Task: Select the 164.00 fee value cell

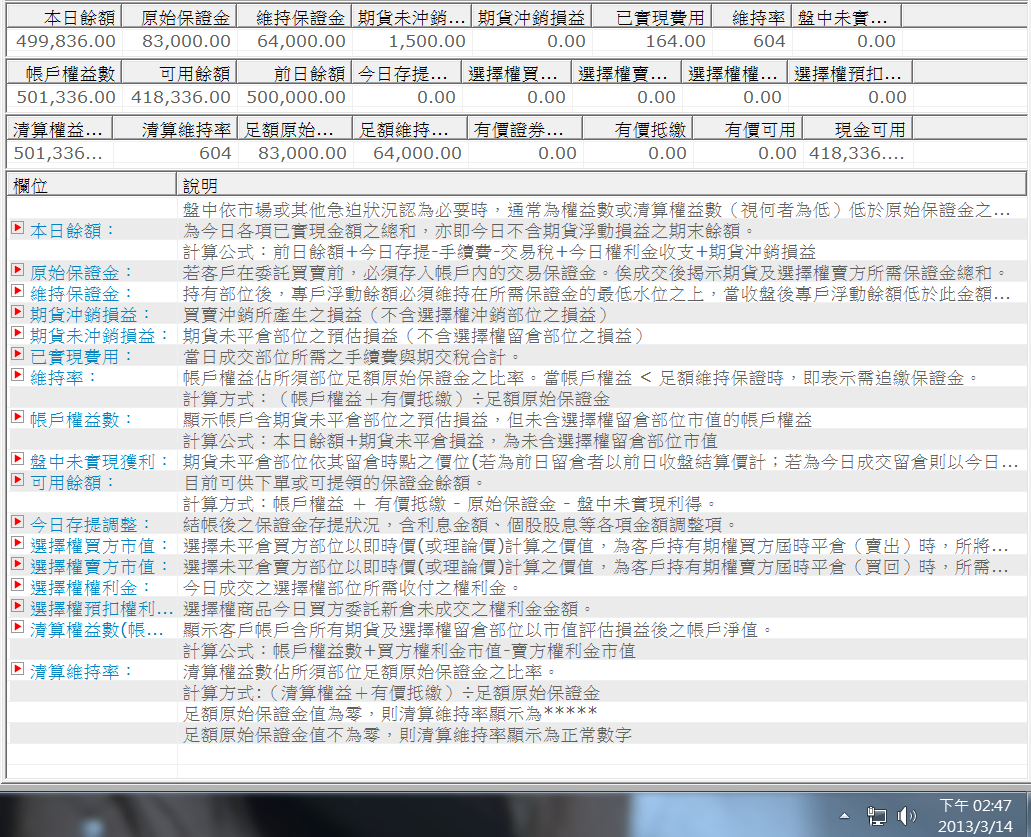Action: point(652,41)
